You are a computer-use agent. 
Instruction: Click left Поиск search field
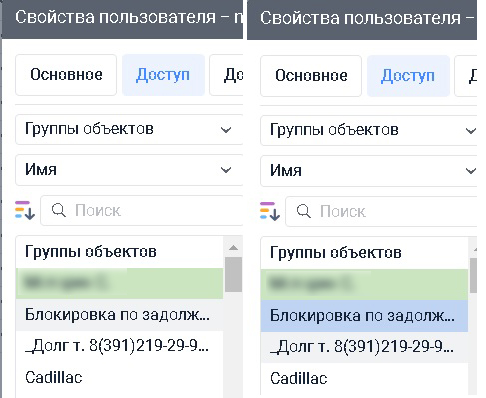pos(142,210)
